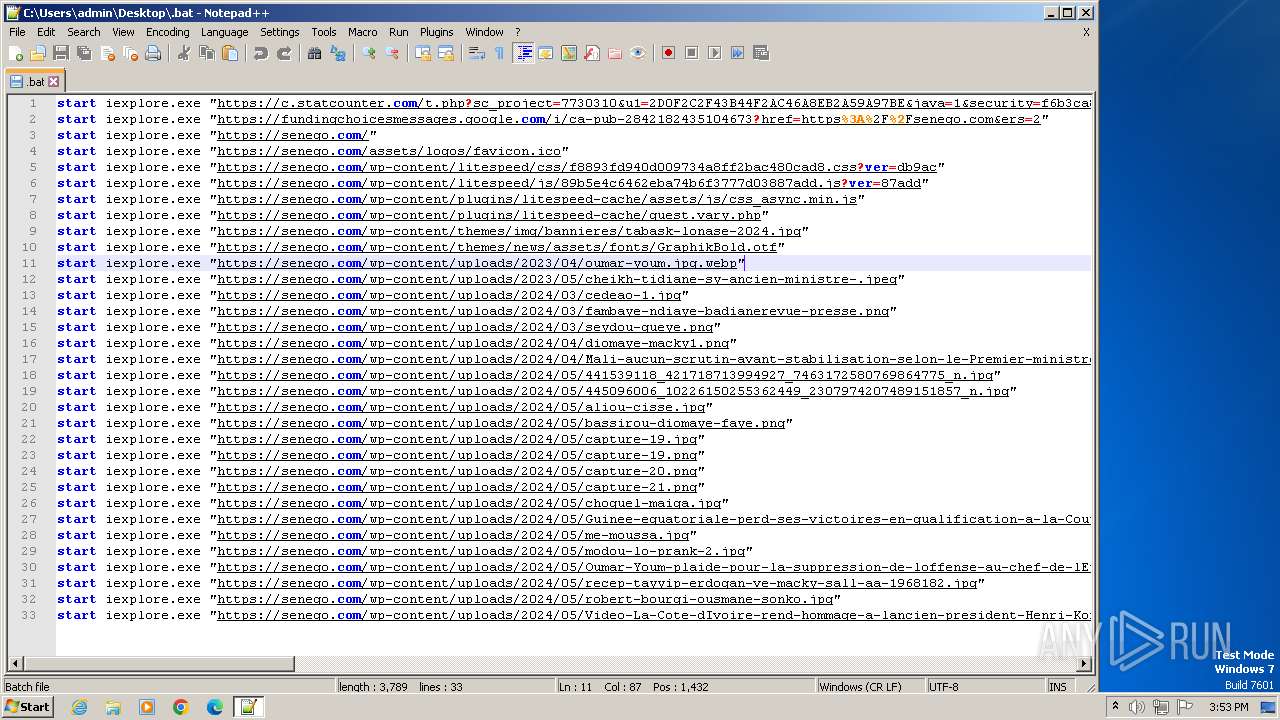Open the Edit menu

coord(46,32)
